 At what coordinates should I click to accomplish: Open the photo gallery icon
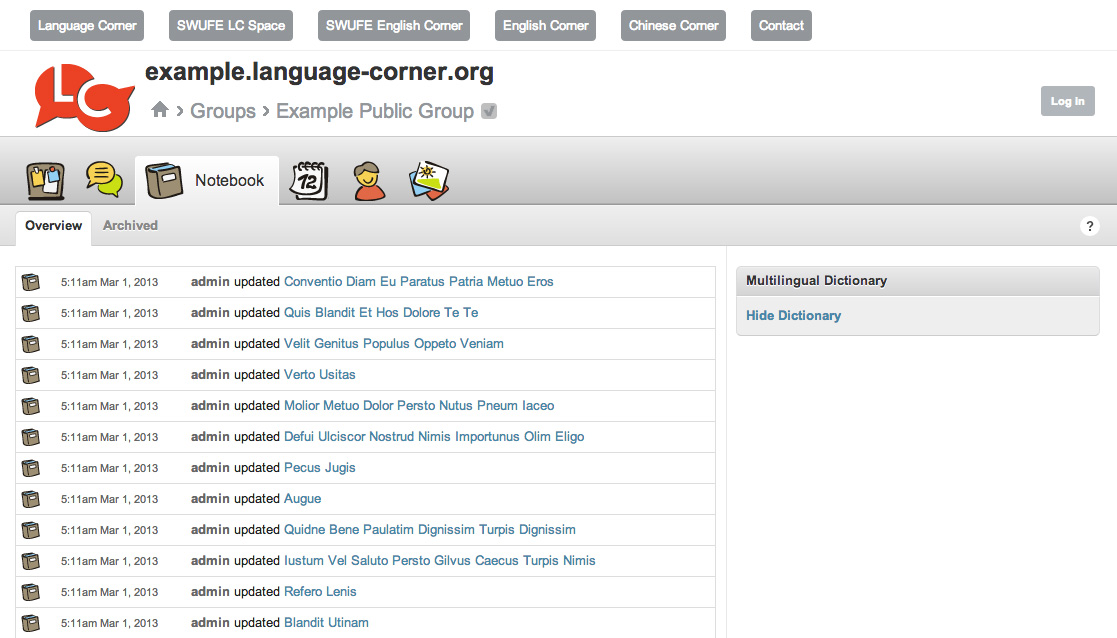(429, 181)
